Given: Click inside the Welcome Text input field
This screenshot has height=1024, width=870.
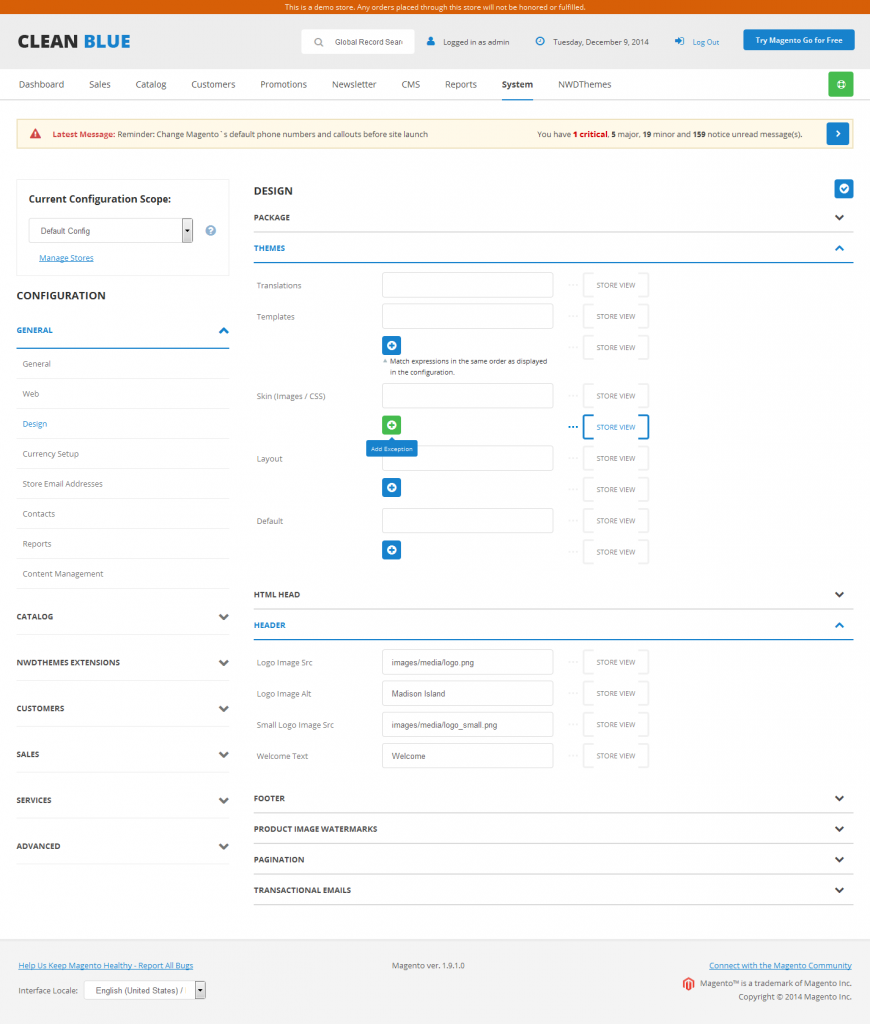Looking at the screenshot, I should pos(467,755).
